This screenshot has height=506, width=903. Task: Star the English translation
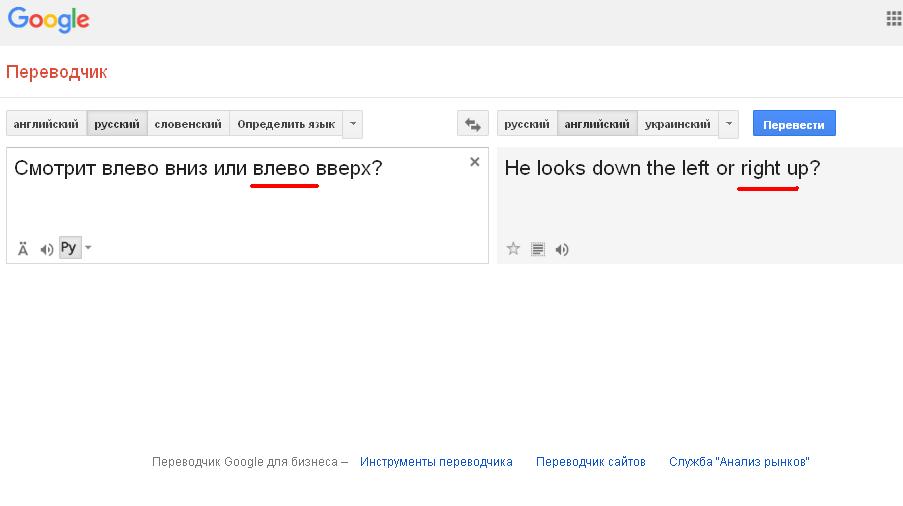pyautogui.click(x=513, y=249)
